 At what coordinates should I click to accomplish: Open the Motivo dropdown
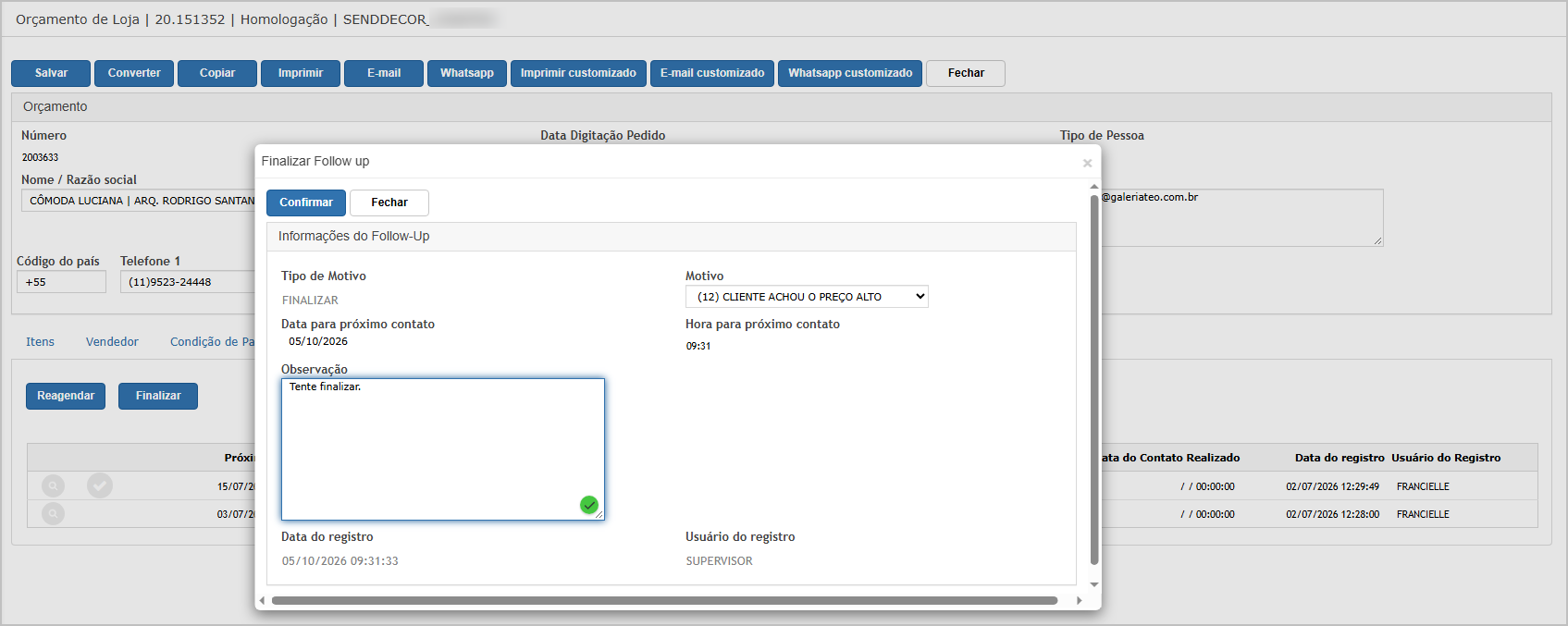(807, 297)
